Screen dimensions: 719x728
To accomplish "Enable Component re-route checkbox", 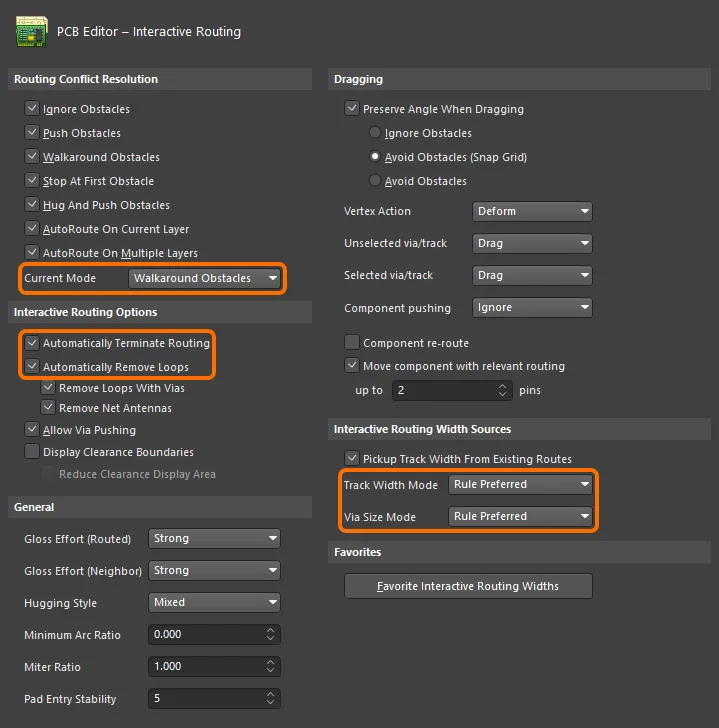I will [x=352, y=343].
